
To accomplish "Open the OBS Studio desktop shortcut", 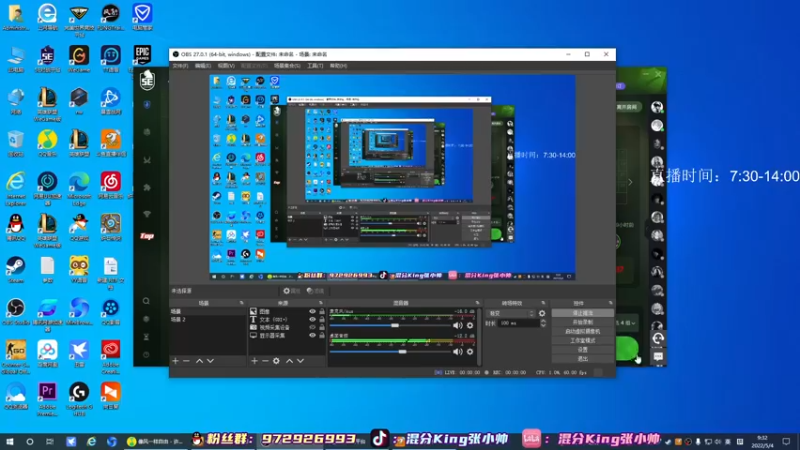I will click(16, 312).
